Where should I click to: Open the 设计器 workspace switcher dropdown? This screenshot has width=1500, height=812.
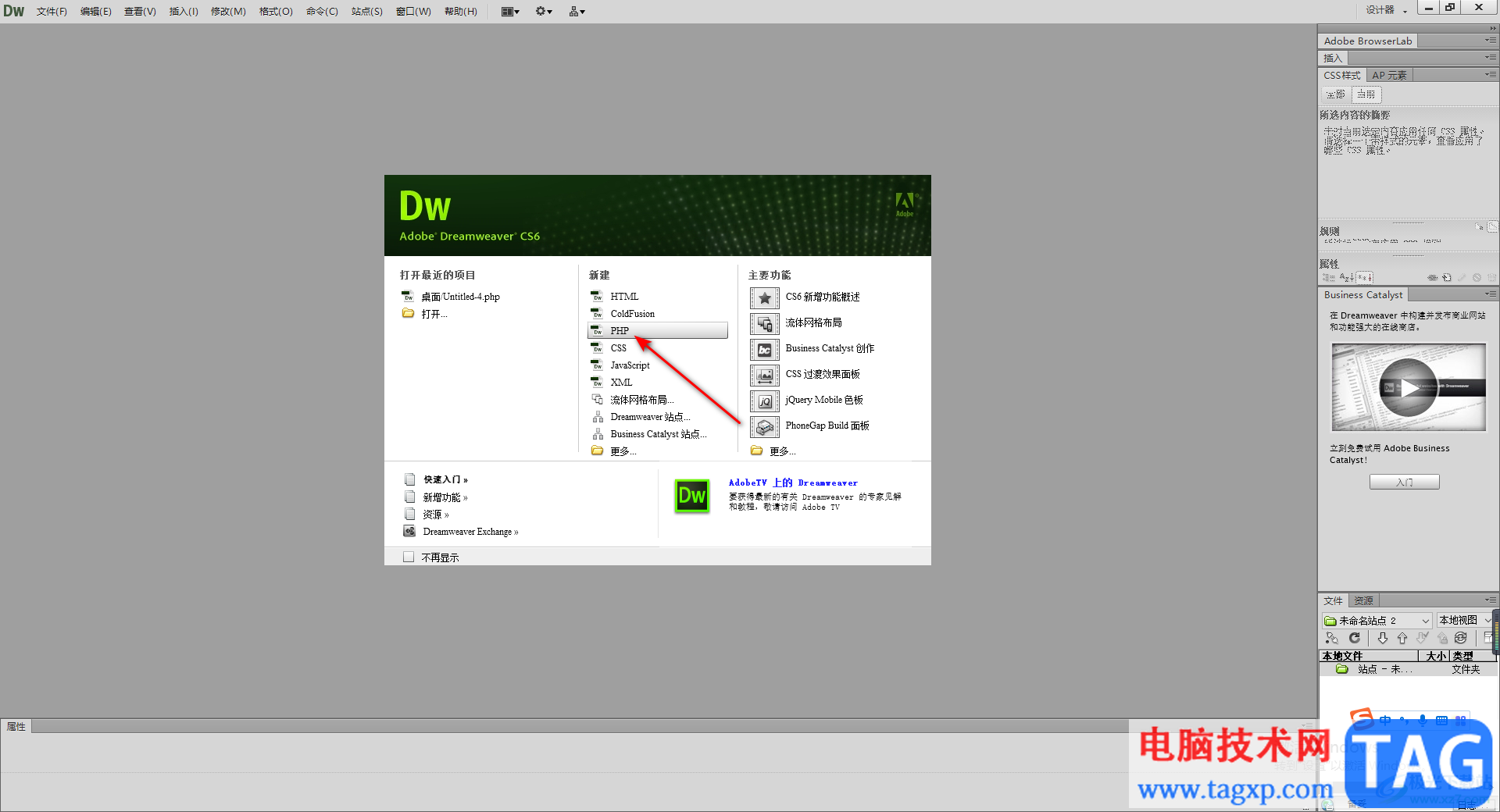click(x=1387, y=10)
